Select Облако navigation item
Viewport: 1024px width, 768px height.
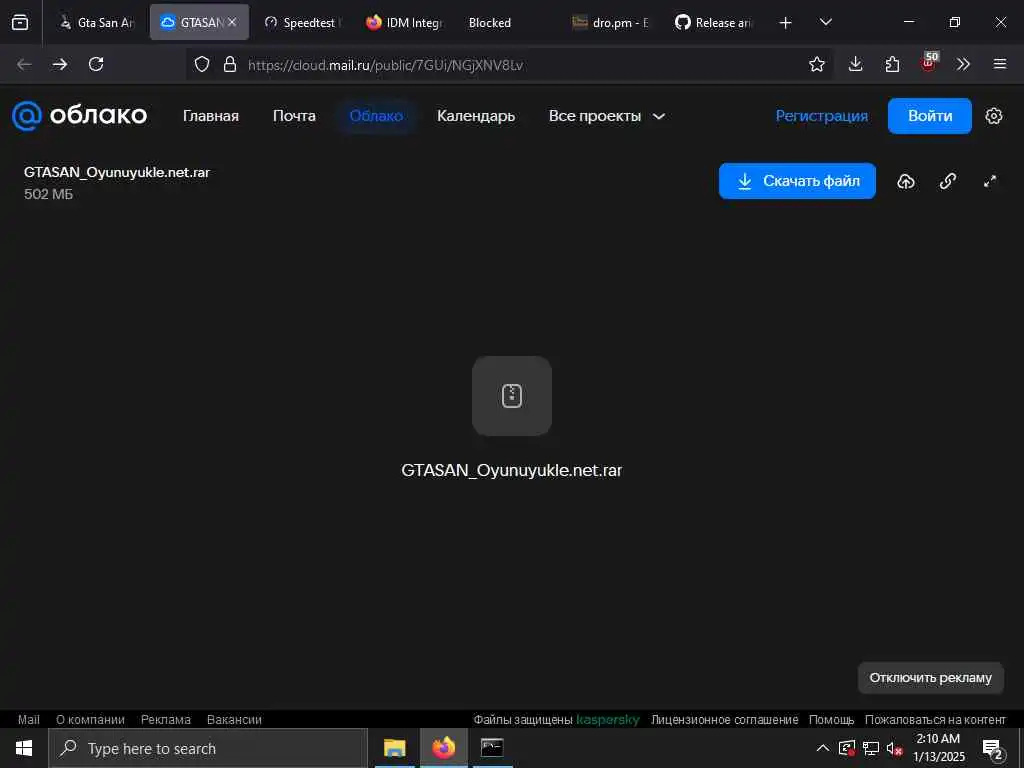[376, 116]
